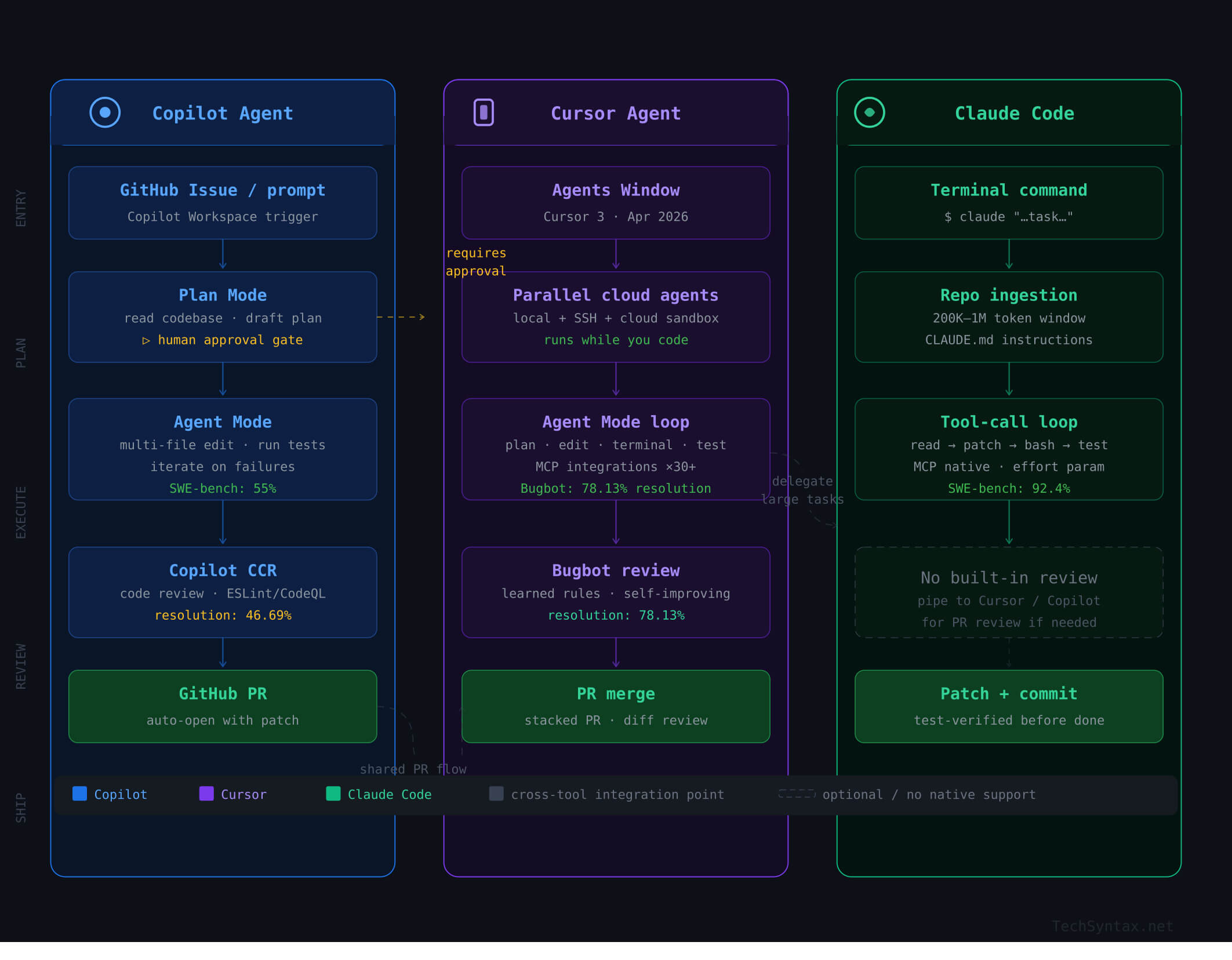The height and width of the screenshot is (960, 1232).
Task: Click the Parallel cloud agents box
Action: pyautogui.click(x=616, y=317)
